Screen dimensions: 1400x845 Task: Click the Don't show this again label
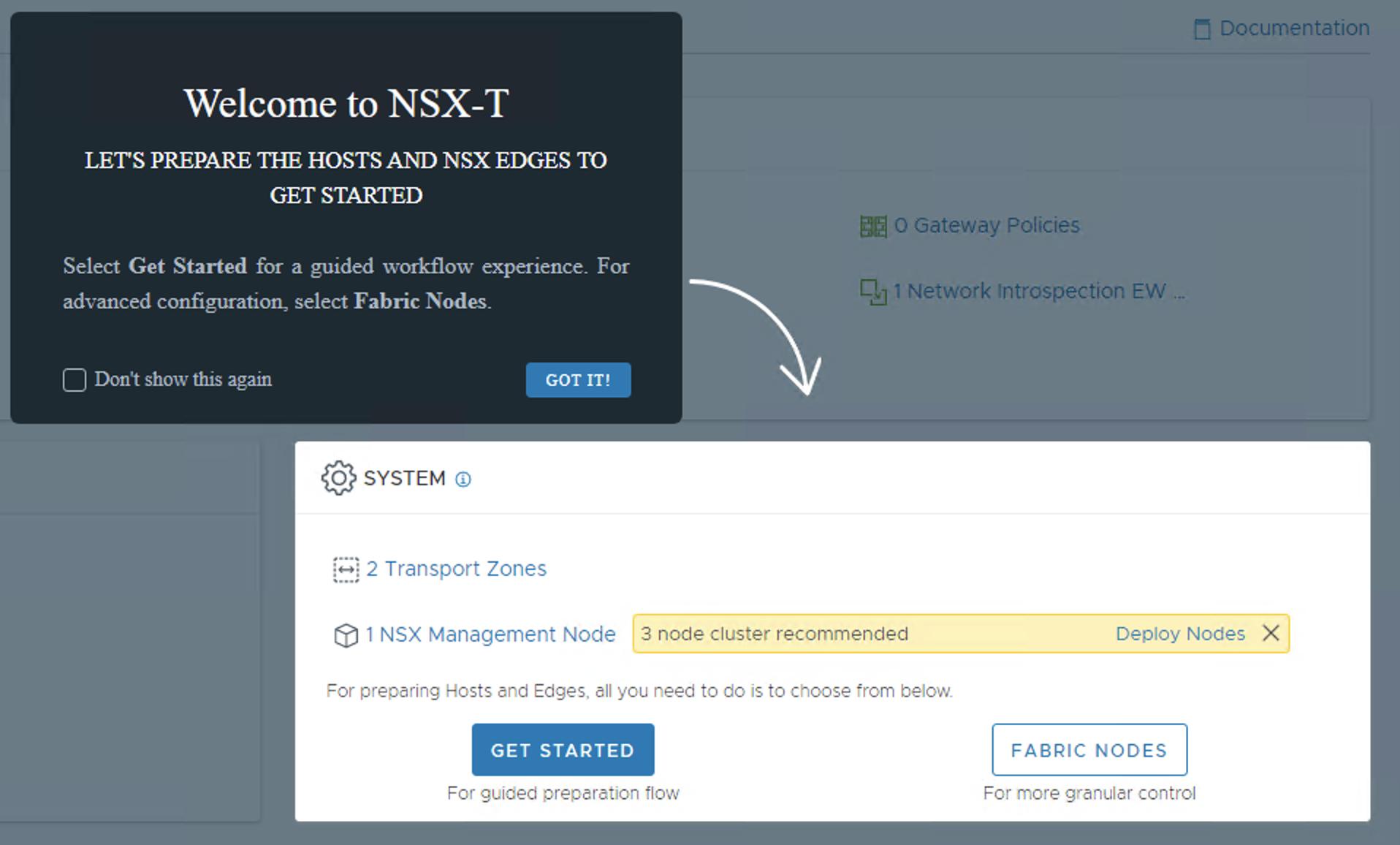pos(183,379)
